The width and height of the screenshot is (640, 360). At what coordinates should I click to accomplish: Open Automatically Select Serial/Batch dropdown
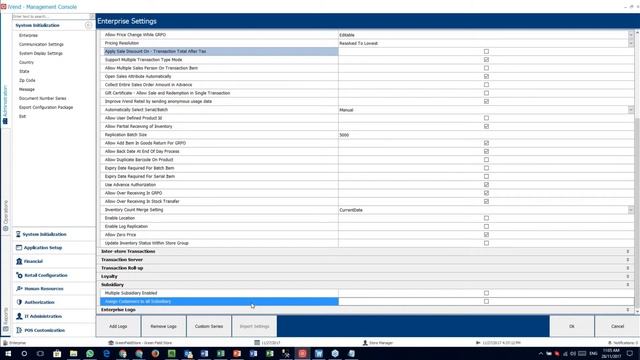(631, 110)
